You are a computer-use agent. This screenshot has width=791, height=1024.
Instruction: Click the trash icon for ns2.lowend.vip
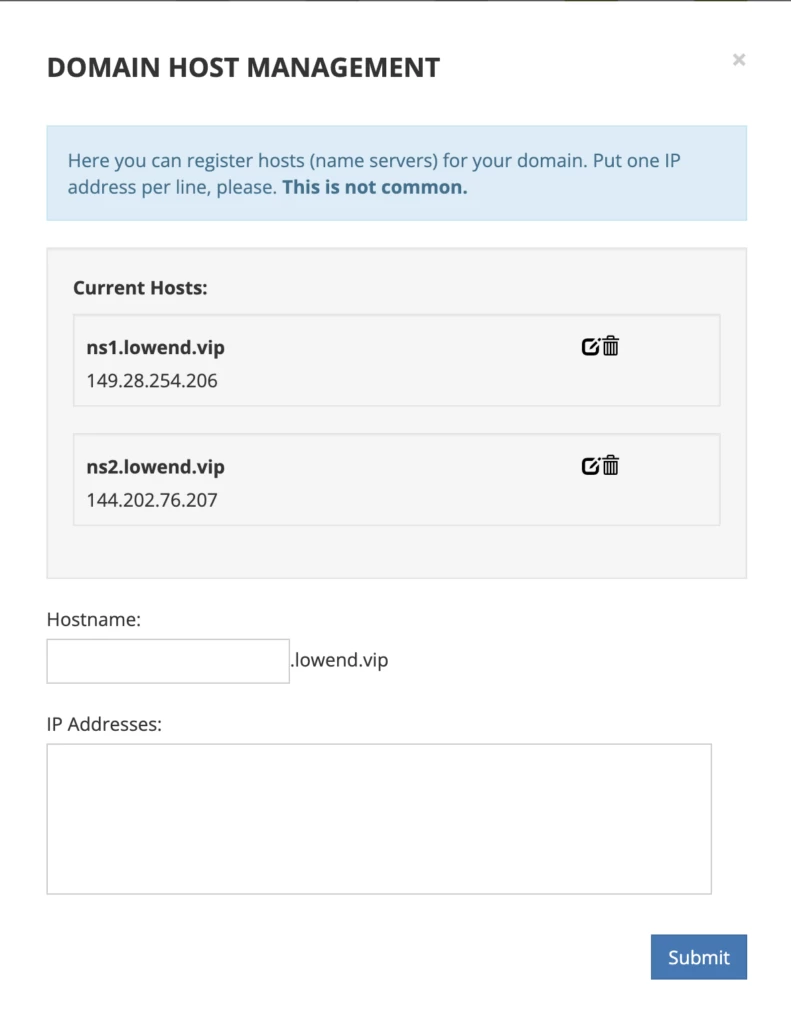(x=611, y=466)
